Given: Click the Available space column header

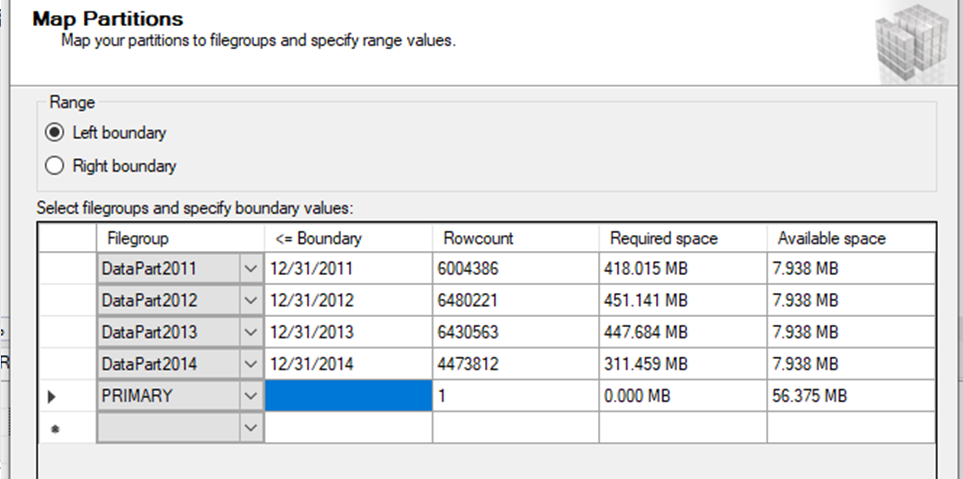Looking at the screenshot, I should coord(851,239).
